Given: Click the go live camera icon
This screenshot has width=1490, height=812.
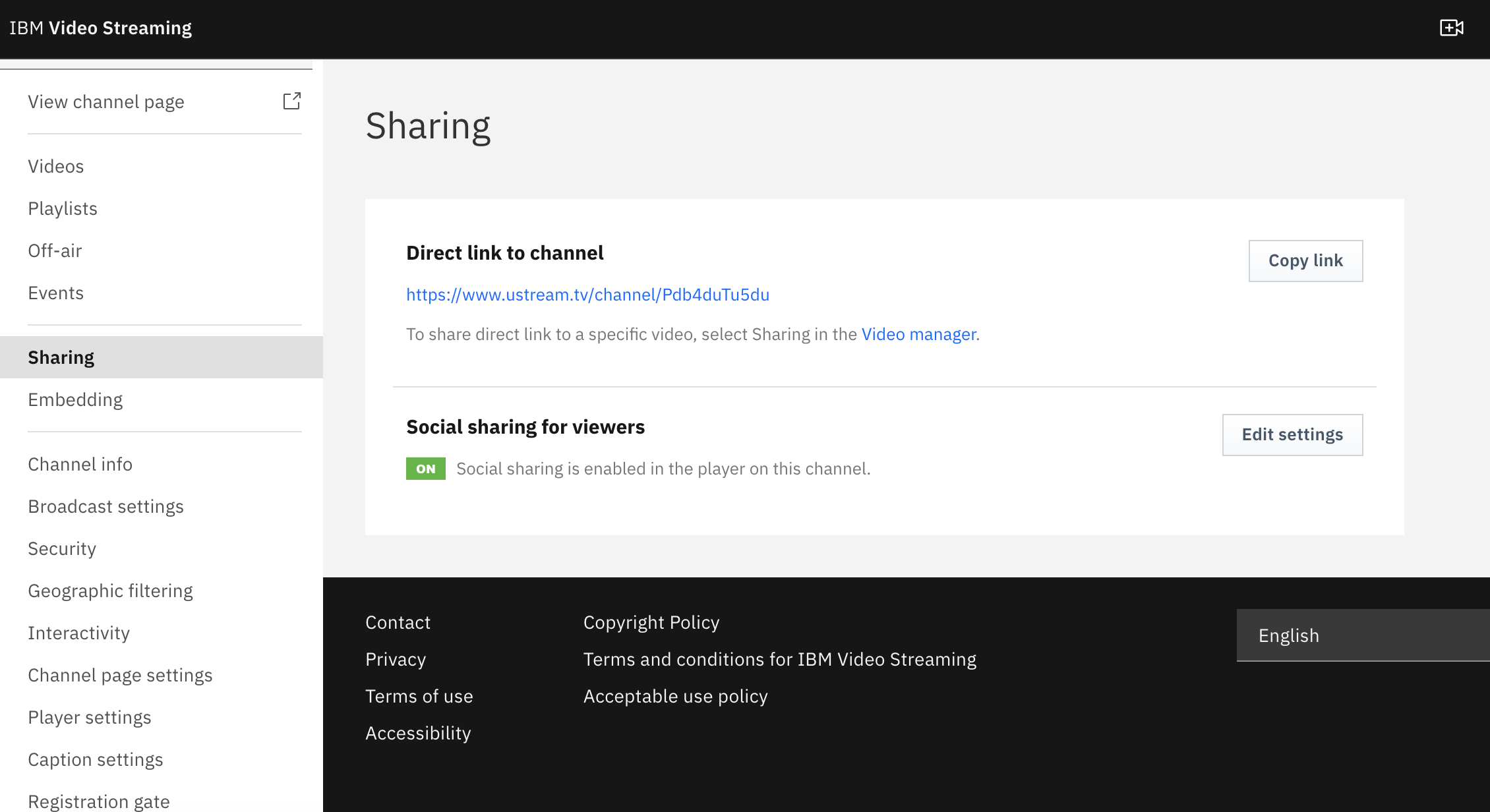Looking at the screenshot, I should [x=1451, y=28].
